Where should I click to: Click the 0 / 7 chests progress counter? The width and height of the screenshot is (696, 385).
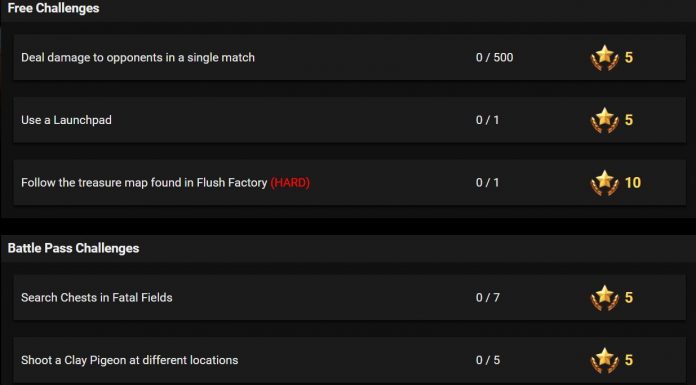(488, 298)
